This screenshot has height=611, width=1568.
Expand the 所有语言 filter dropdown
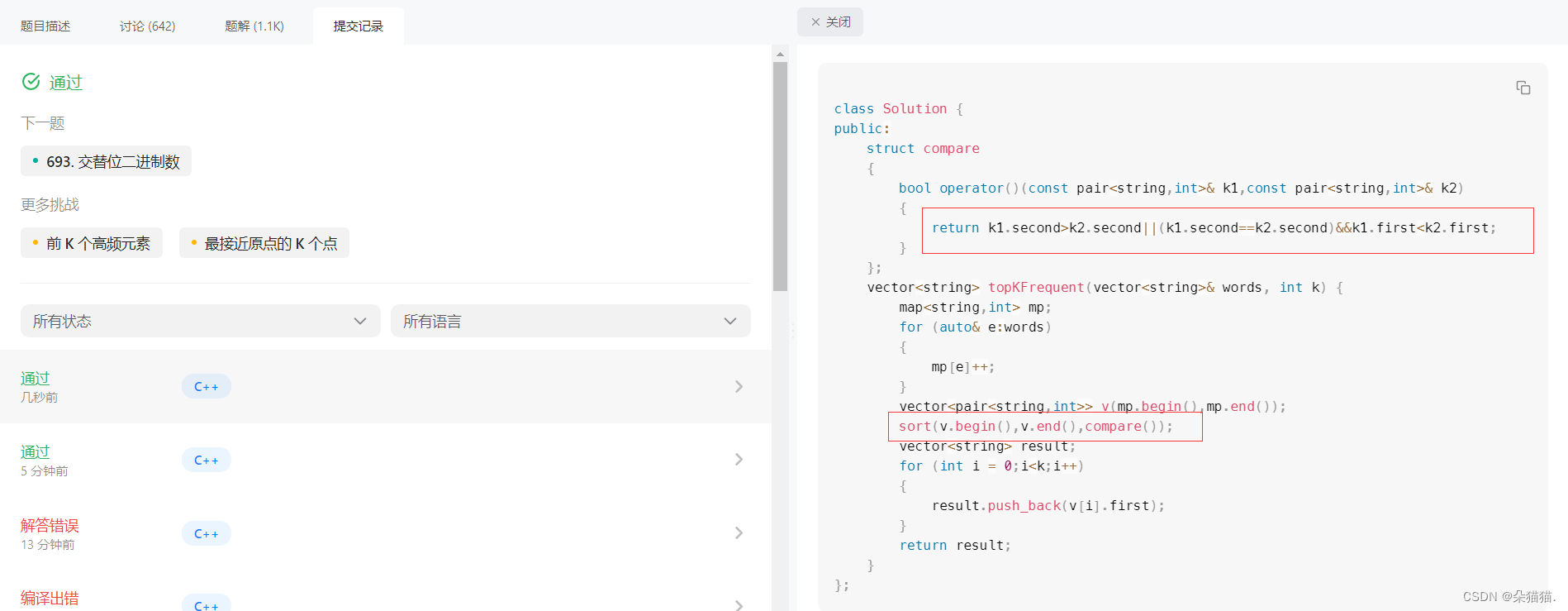pos(570,321)
